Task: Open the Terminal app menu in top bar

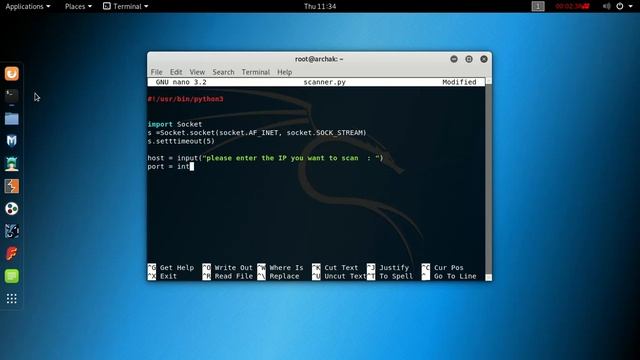Action: tap(125, 6)
